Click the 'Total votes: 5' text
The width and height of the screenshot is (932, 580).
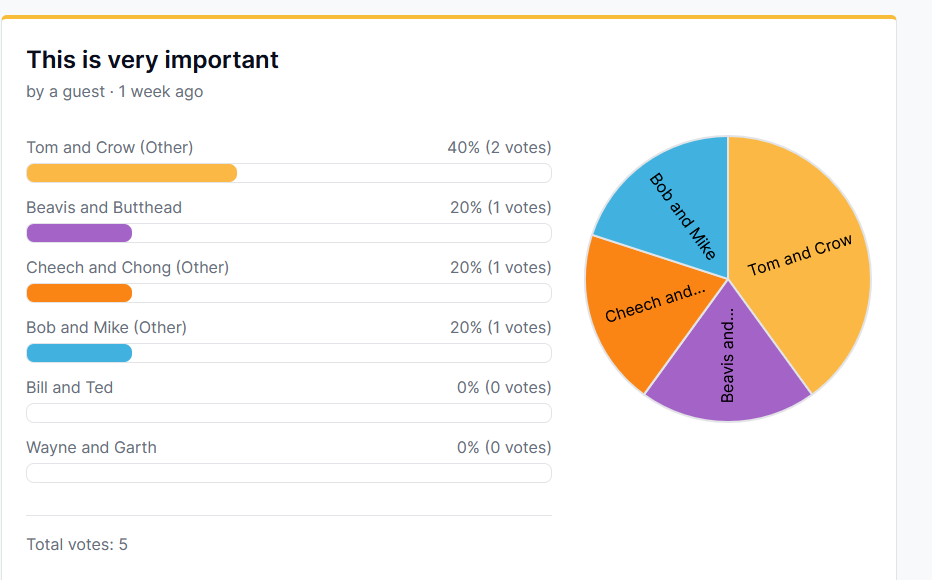77,545
